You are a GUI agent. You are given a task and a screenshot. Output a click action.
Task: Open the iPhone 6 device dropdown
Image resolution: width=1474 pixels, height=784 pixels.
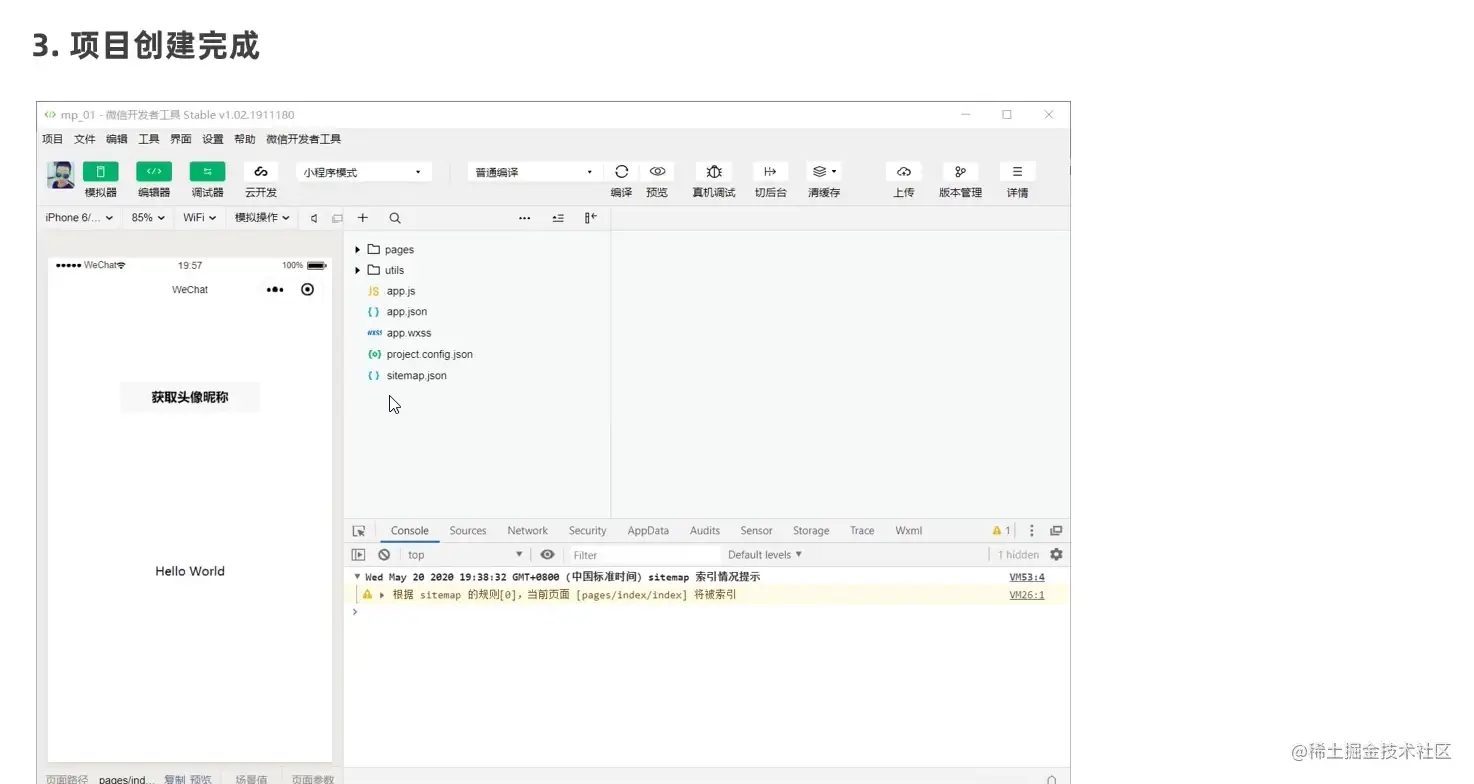coord(79,217)
